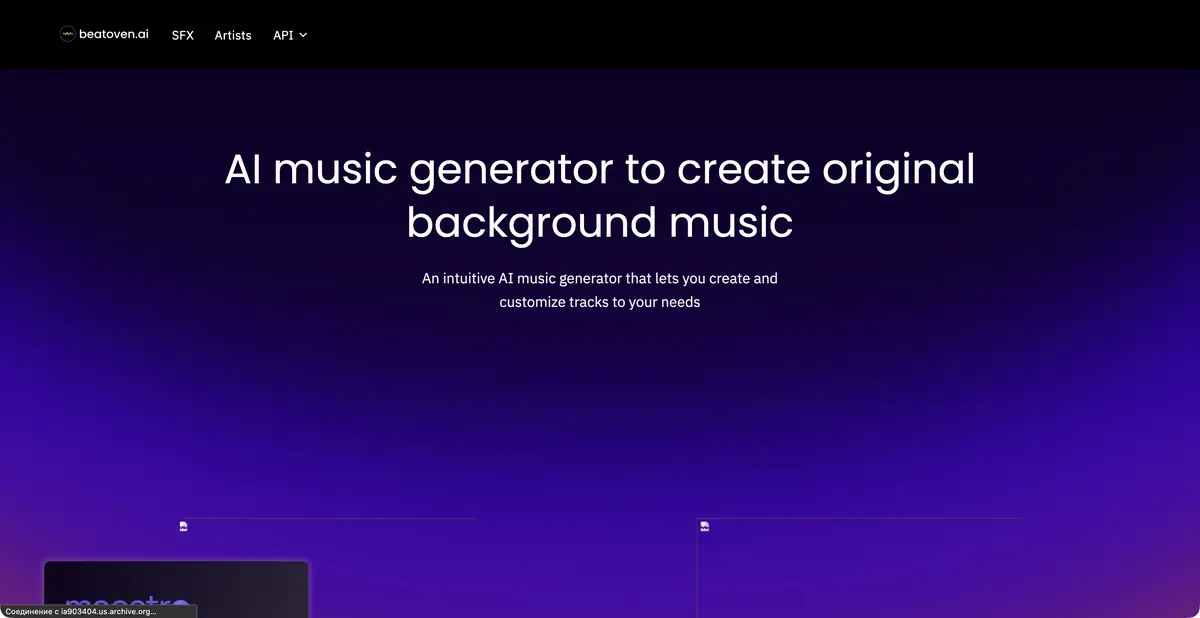Click the beatoven.ai logo
This screenshot has width=1200, height=618.
pyautogui.click(x=104, y=34)
